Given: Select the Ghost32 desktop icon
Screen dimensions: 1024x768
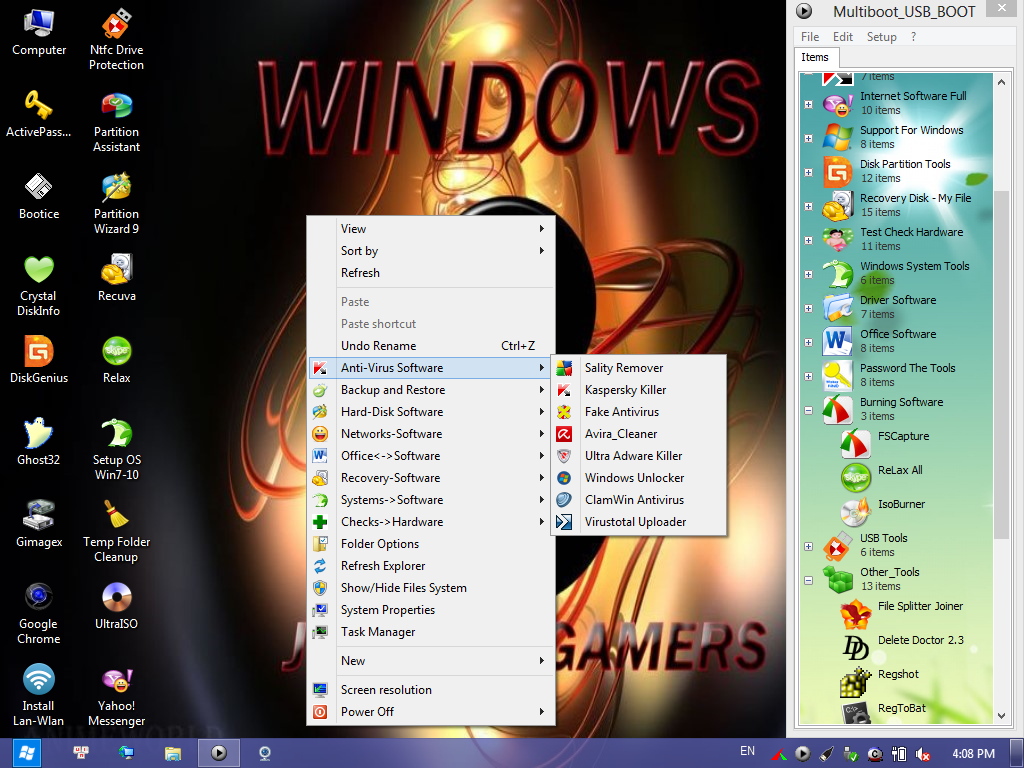Looking at the screenshot, I should 39,442.
